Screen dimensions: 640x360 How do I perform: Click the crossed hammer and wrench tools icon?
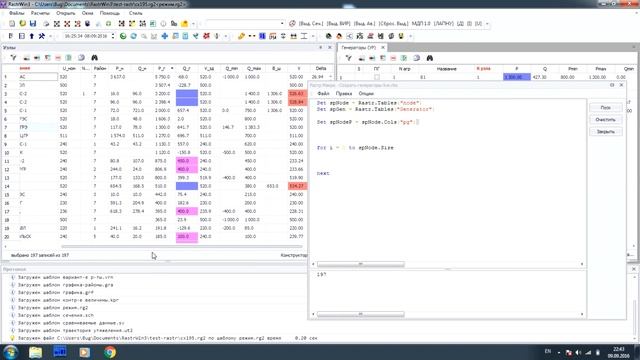(x=42, y=36)
